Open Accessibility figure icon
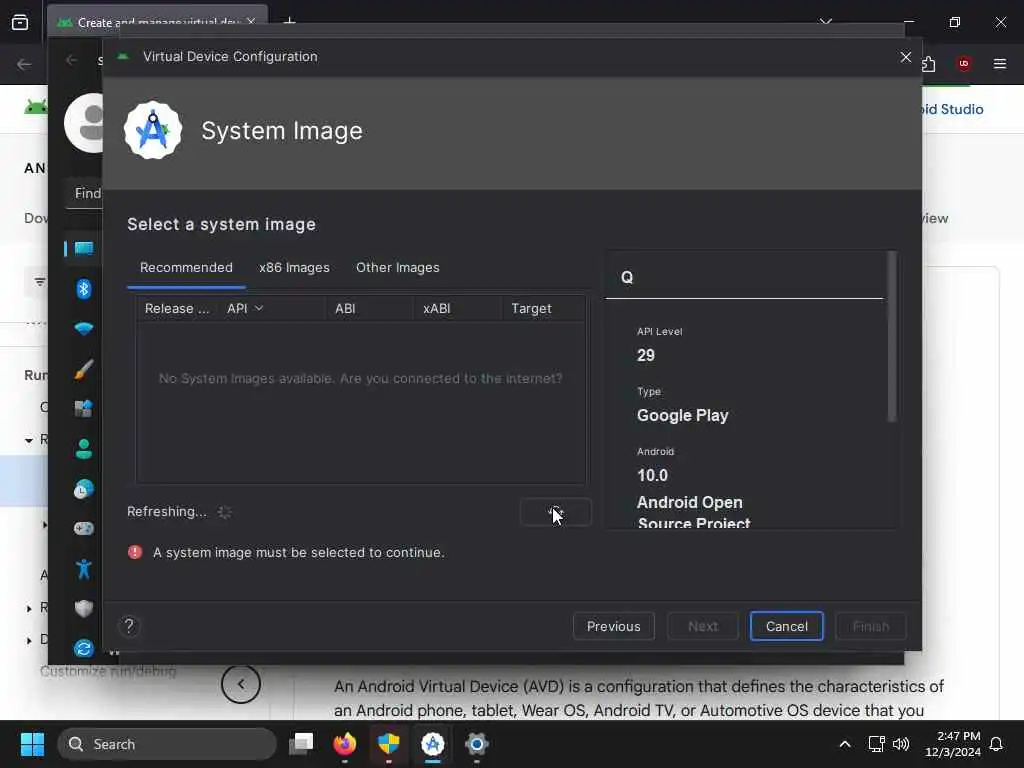Image resolution: width=1024 pixels, height=768 pixels. pyautogui.click(x=84, y=569)
